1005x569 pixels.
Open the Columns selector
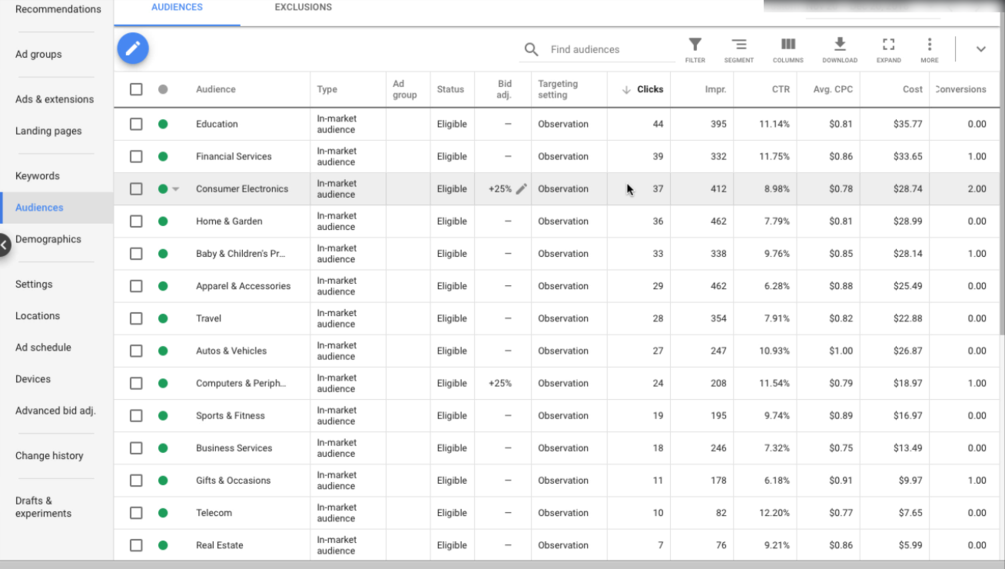(788, 50)
